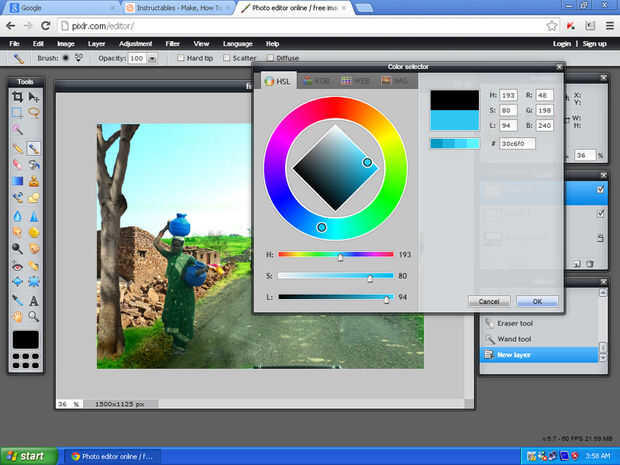Click Cancel in Color selector

point(489,301)
